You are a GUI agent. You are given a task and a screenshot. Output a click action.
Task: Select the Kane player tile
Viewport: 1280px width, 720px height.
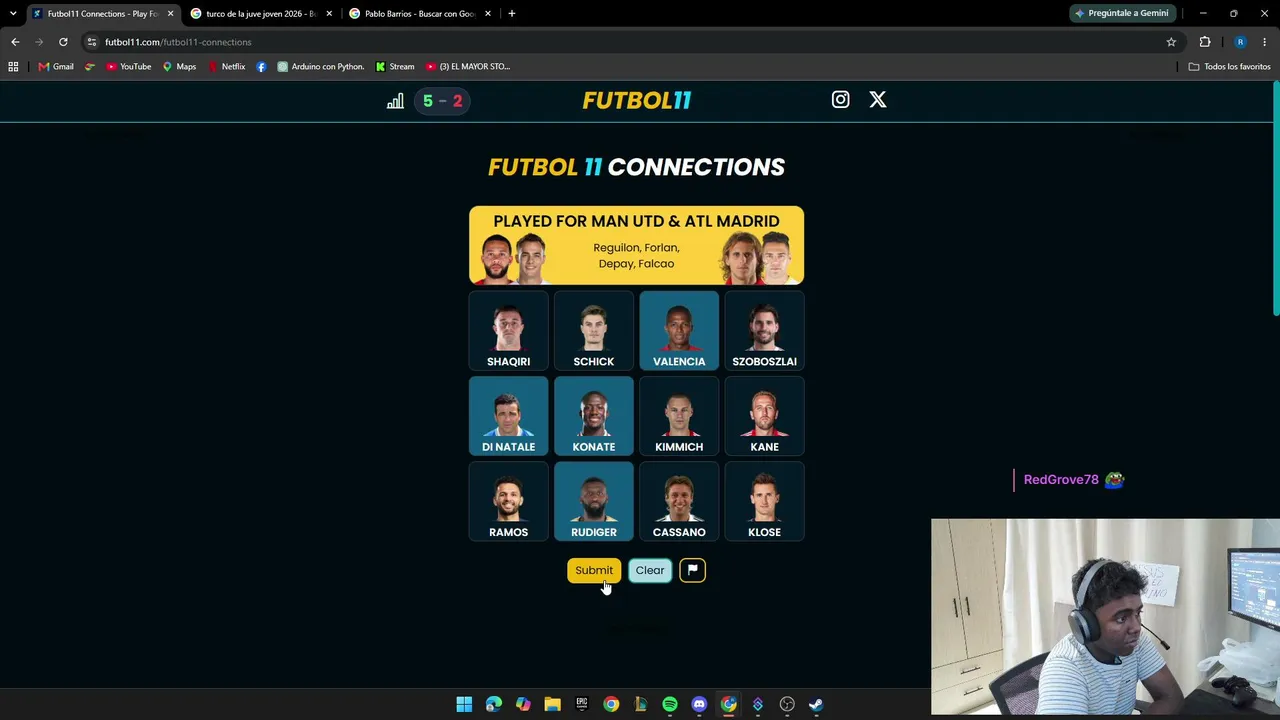(x=764, y=416)
